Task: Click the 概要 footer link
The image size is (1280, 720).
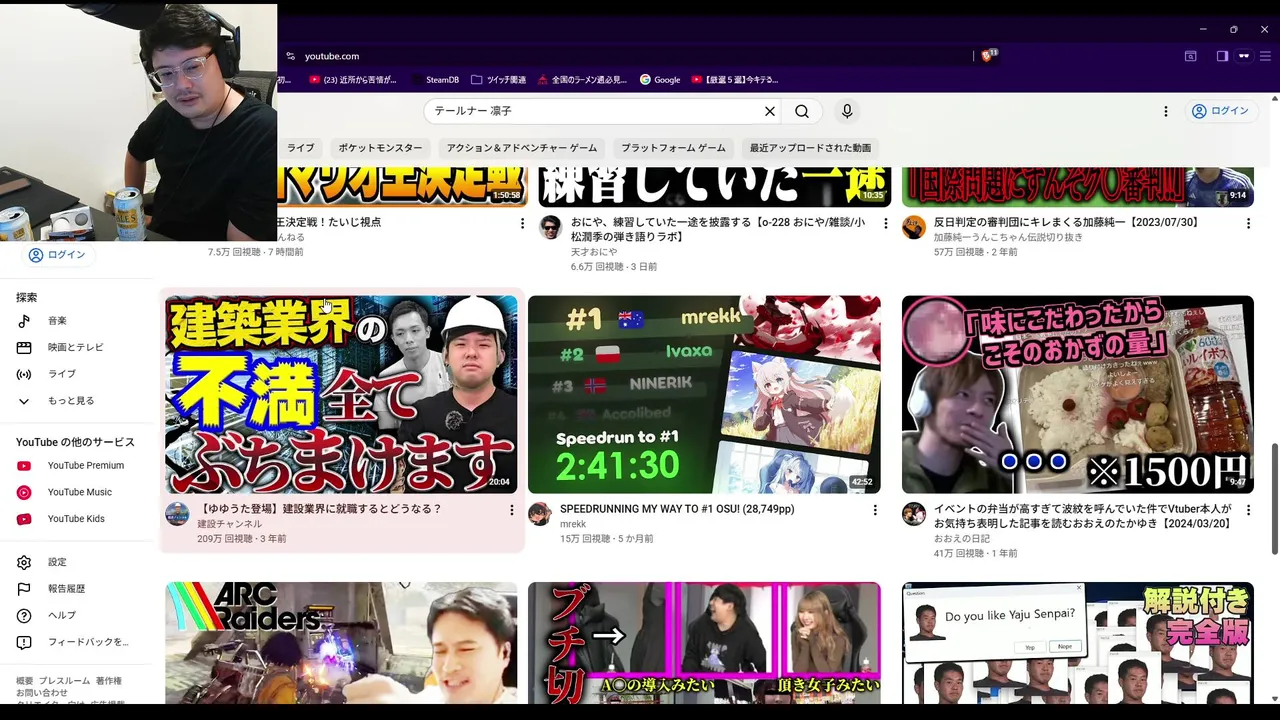Action: (x=24, y=681)
